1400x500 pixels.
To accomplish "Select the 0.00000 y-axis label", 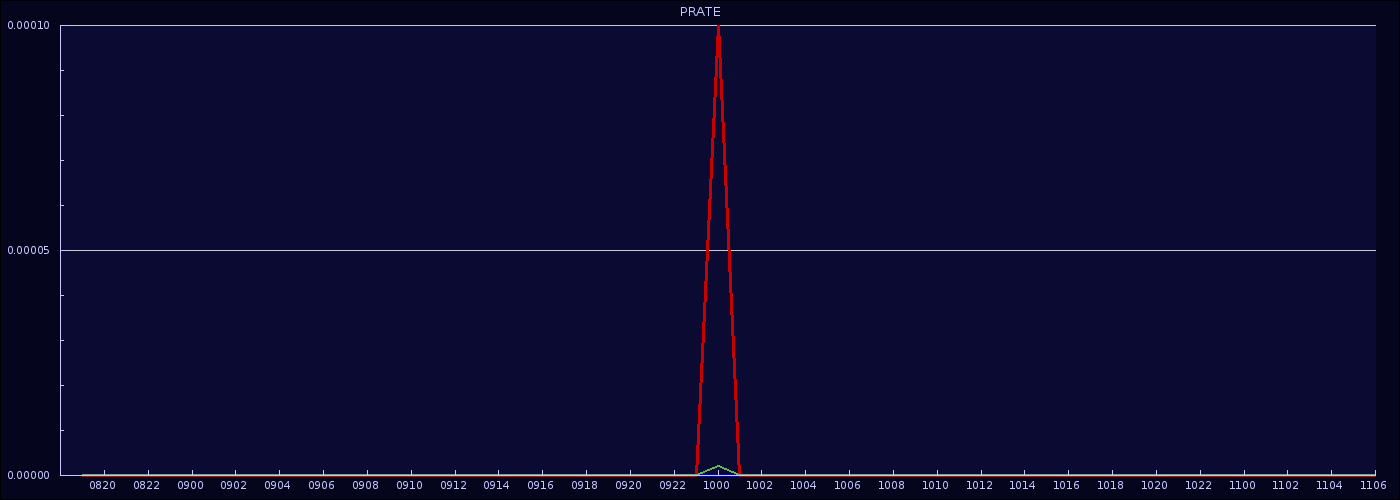I will 28,475.
